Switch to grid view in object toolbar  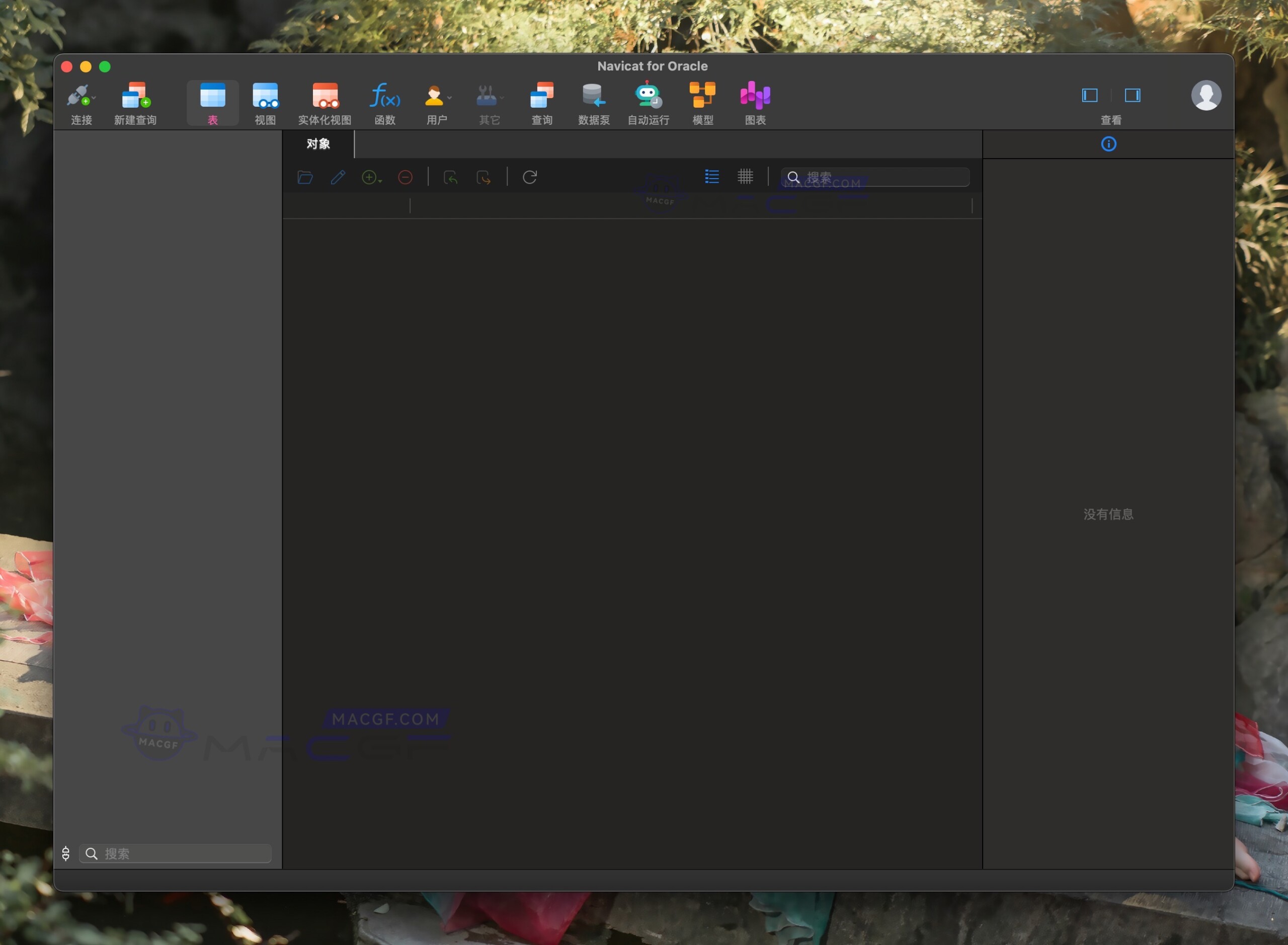pos(745,177)
